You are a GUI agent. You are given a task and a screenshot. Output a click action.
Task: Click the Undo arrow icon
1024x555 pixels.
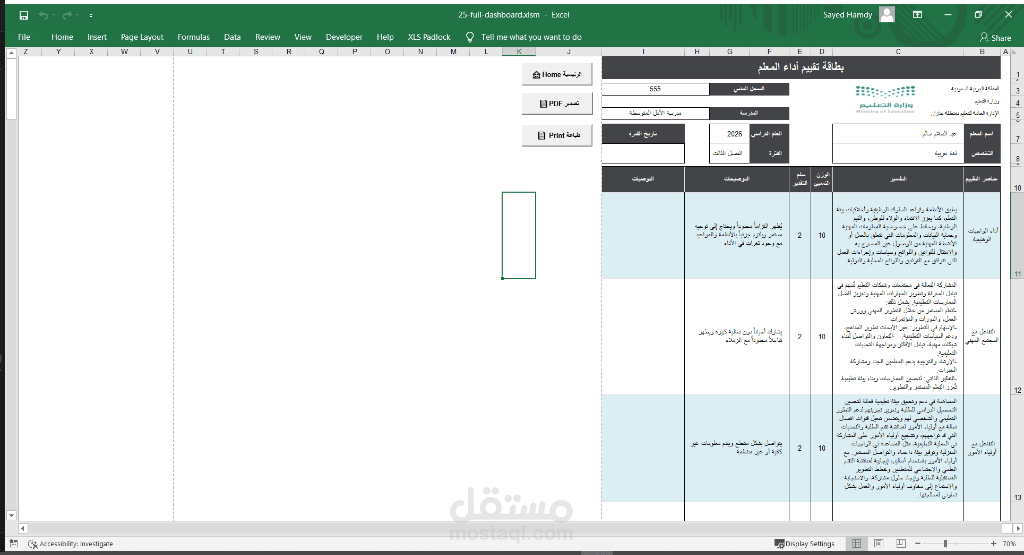coord(42,15)
